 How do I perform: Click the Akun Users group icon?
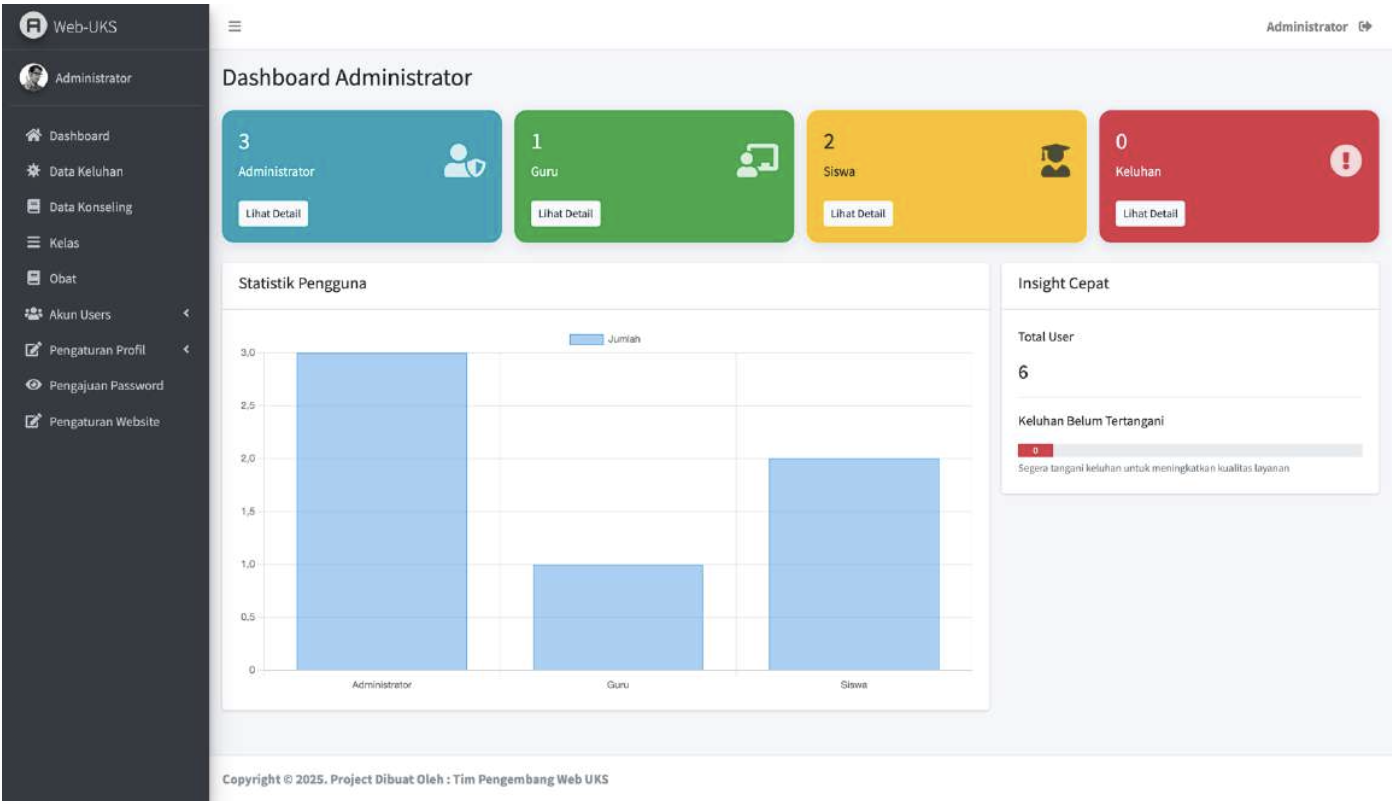pyautogui.click(x=32, y=314)
